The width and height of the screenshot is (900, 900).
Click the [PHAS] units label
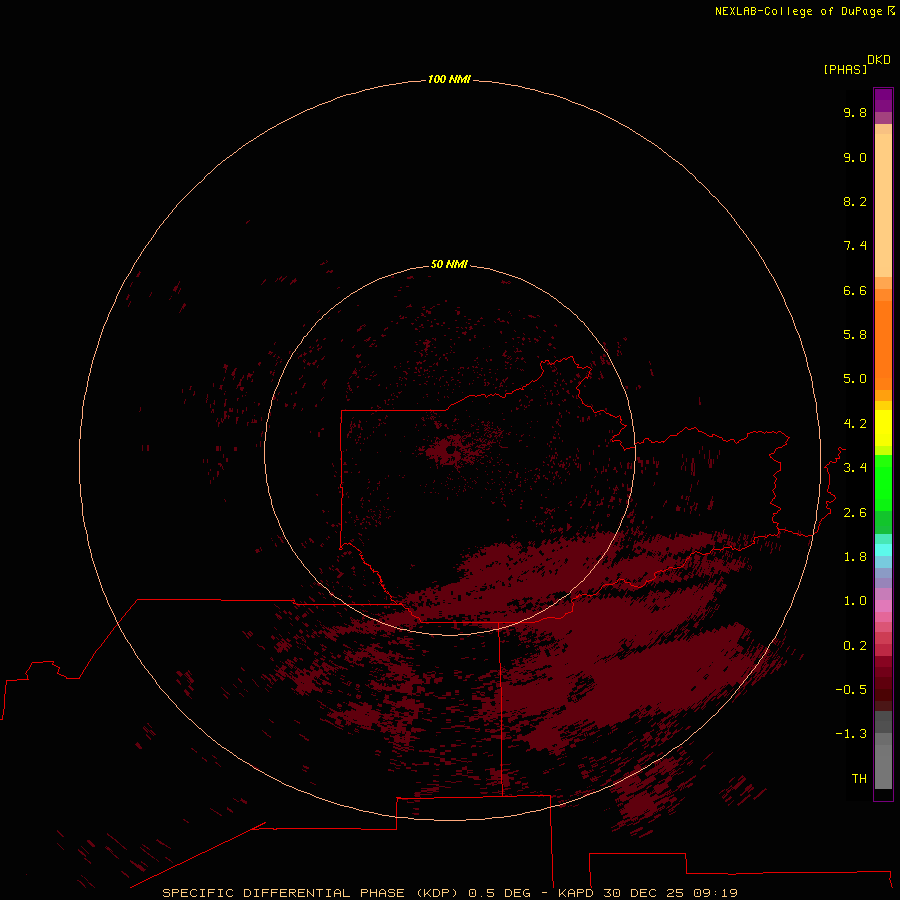pyautogui.click(x=845, y=69)
